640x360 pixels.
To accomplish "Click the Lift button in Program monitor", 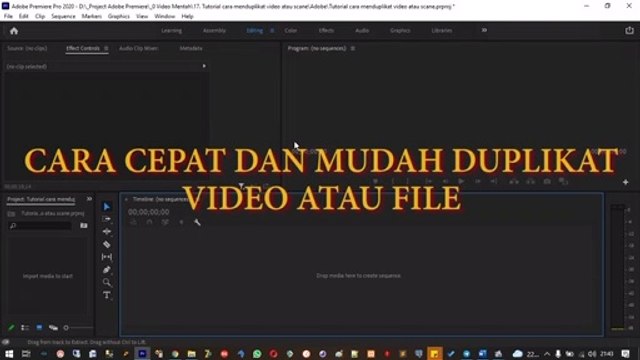I will tap(514, 181).
